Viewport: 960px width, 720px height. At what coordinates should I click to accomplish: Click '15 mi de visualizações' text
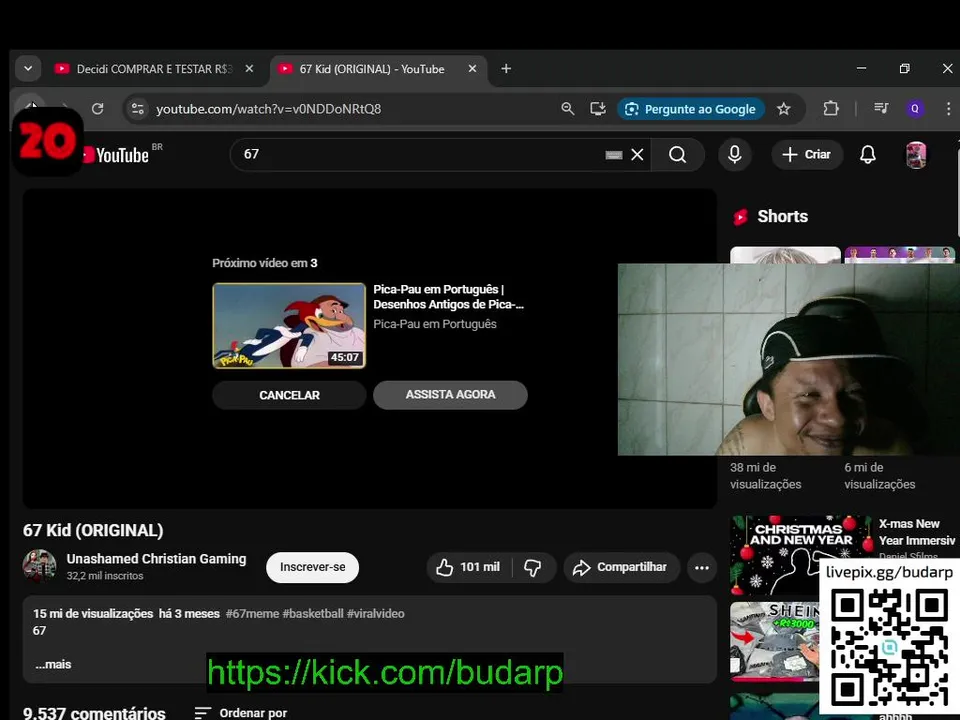93,613
